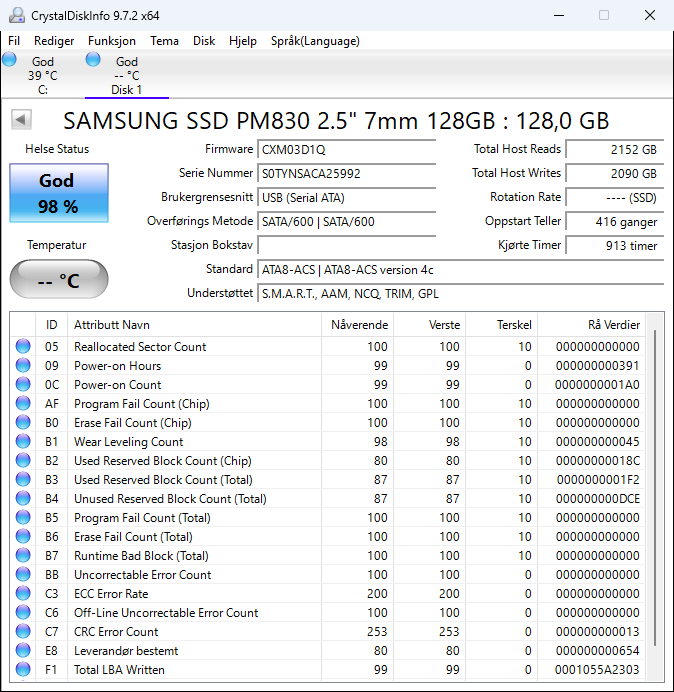The image size is (674, 692).
Task: Click status orb for Program Fail Count (Total)
Action: click(23, 517)
